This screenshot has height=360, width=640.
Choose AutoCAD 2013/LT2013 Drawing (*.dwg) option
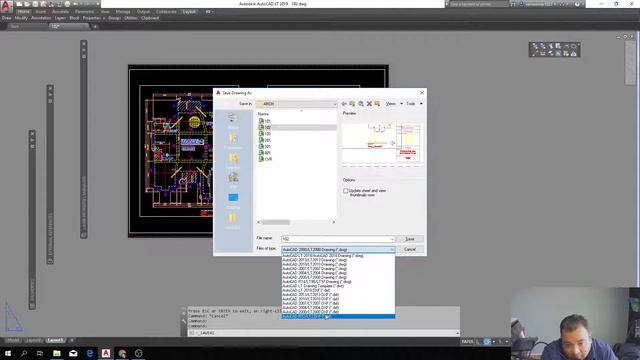click(x=338, y=260)
